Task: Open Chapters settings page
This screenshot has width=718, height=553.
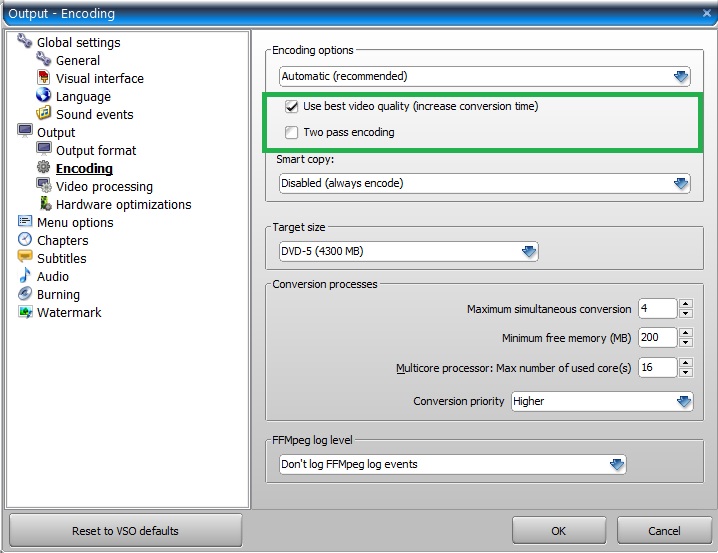Action: point(63,240)
